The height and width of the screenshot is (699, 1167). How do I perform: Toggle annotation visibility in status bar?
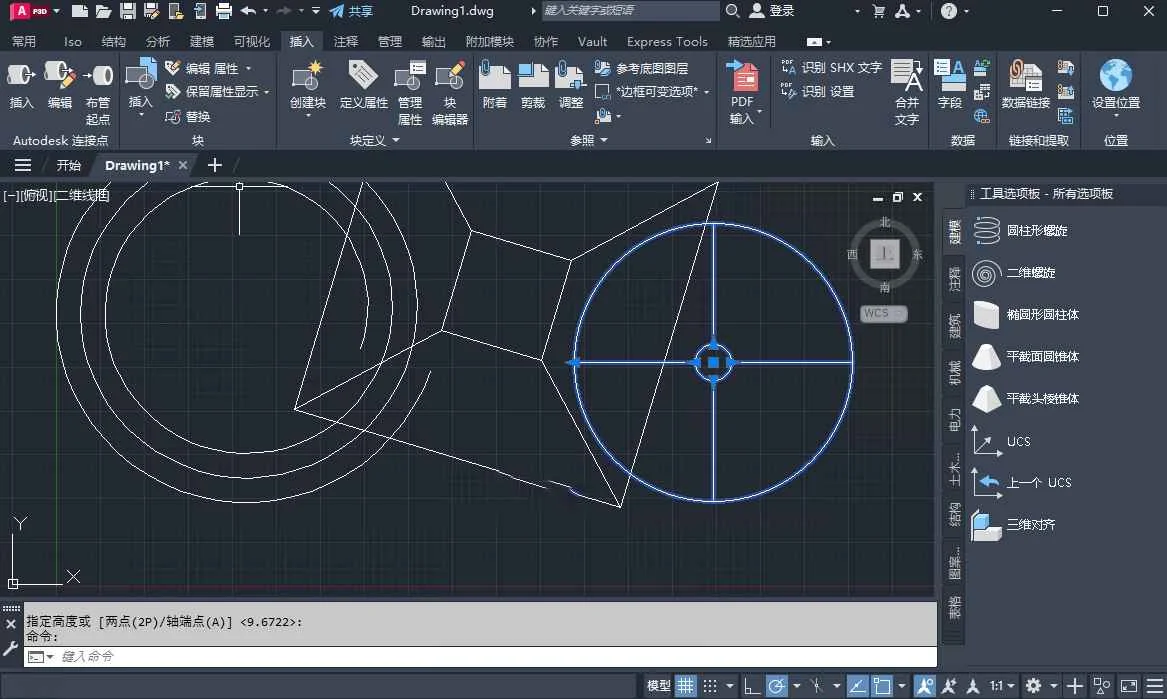(924, 686)
